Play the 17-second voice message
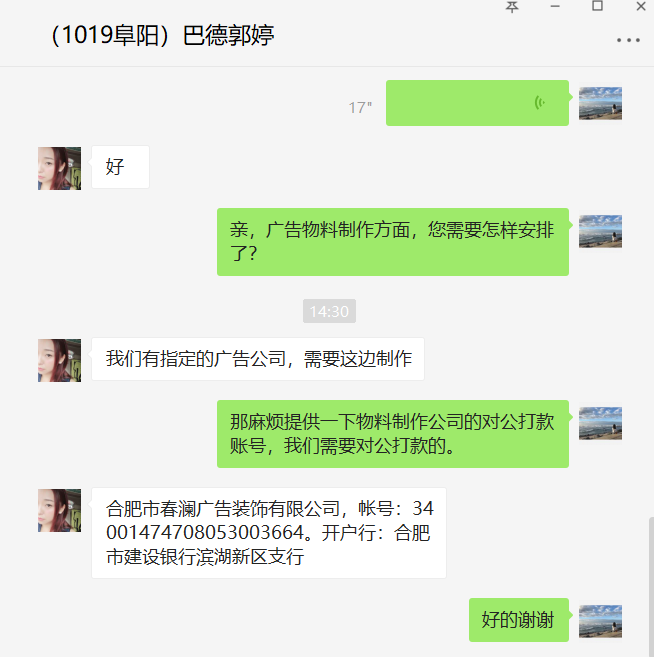The height and width of the screenshot is (657, 654). click(x=477, y=103)
